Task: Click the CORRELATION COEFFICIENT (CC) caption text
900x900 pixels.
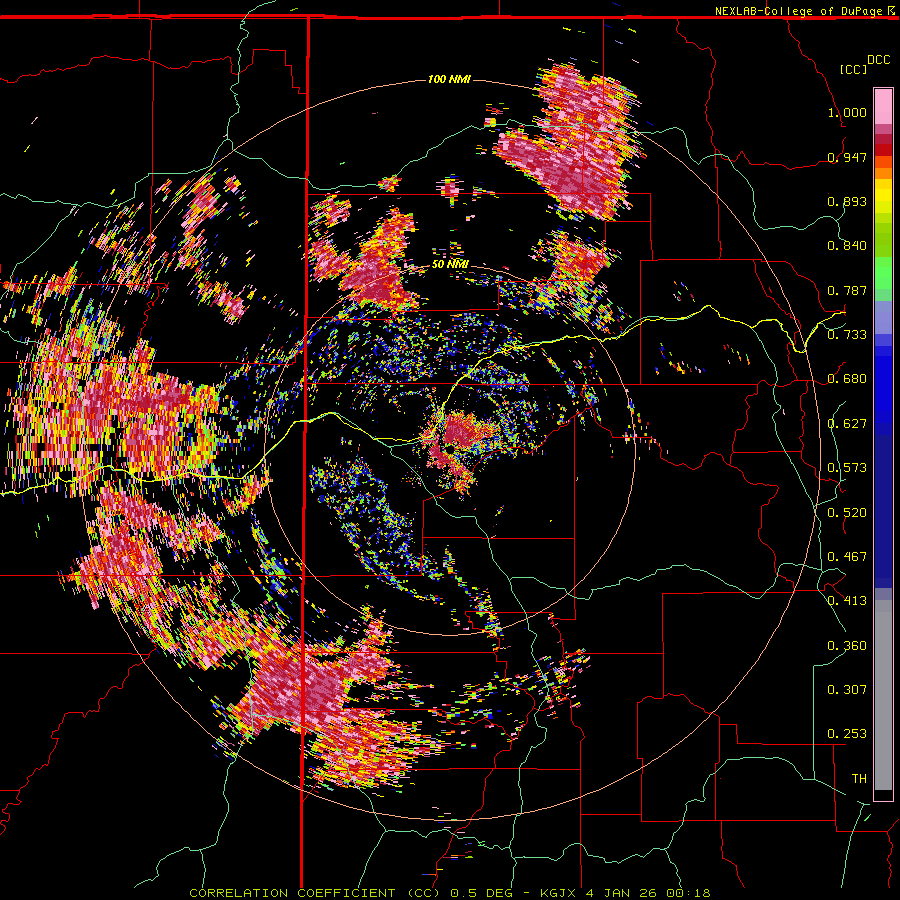Action: pyautogui.click(x=314, y=893)
